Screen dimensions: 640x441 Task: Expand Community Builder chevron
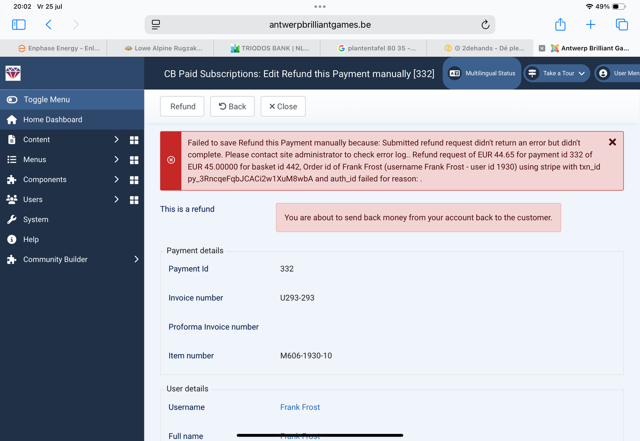[x=136, y=260]
